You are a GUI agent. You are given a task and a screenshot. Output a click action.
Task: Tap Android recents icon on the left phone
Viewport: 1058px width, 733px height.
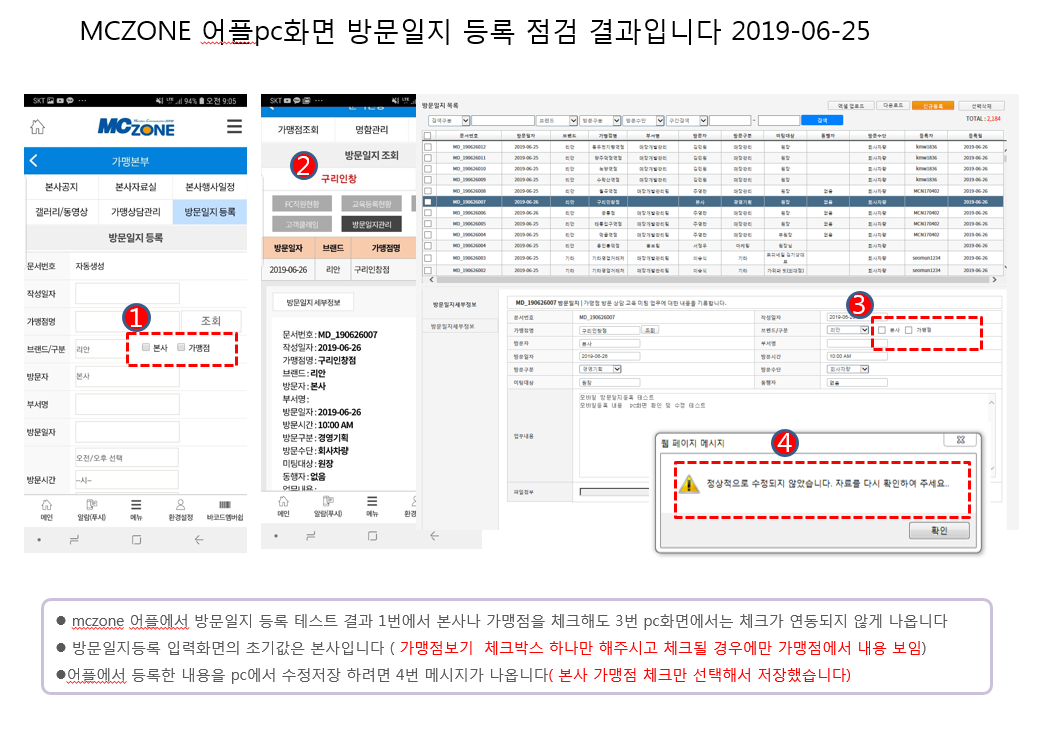[x=74, y=539]
